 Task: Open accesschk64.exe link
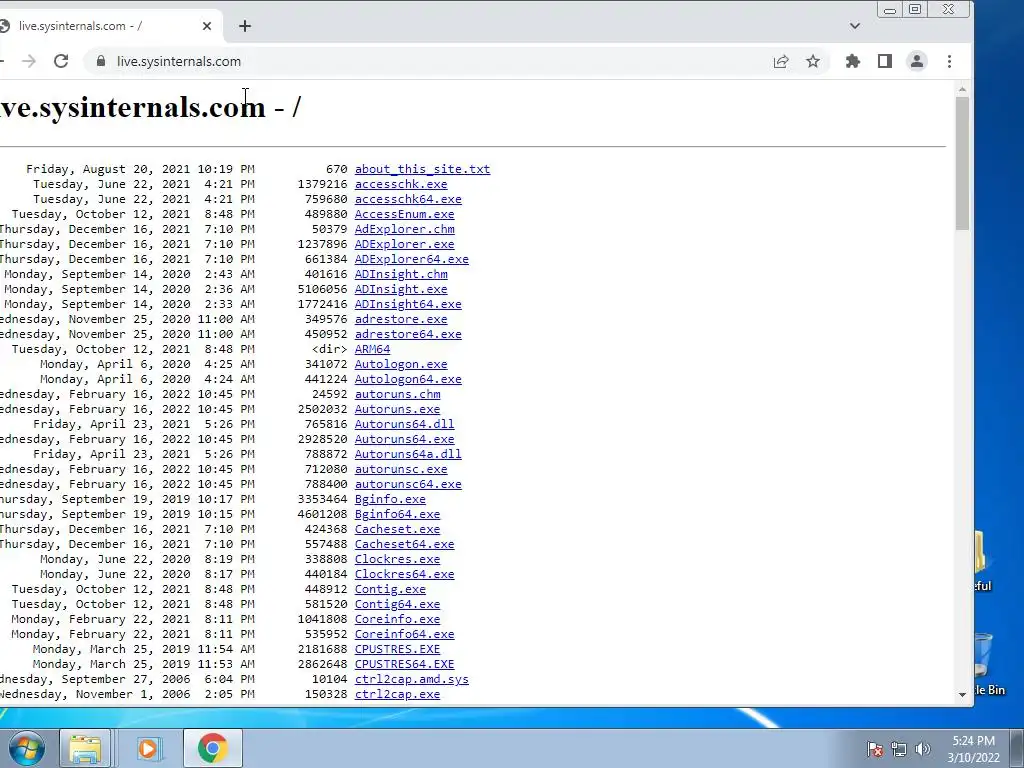tap(408, 199)
